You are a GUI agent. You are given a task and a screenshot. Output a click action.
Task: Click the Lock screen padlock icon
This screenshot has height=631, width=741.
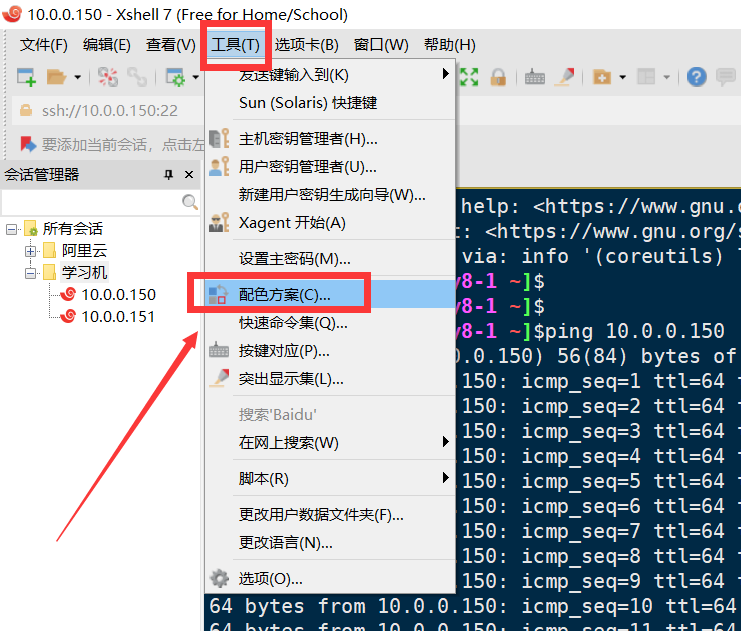click(498, 77)
